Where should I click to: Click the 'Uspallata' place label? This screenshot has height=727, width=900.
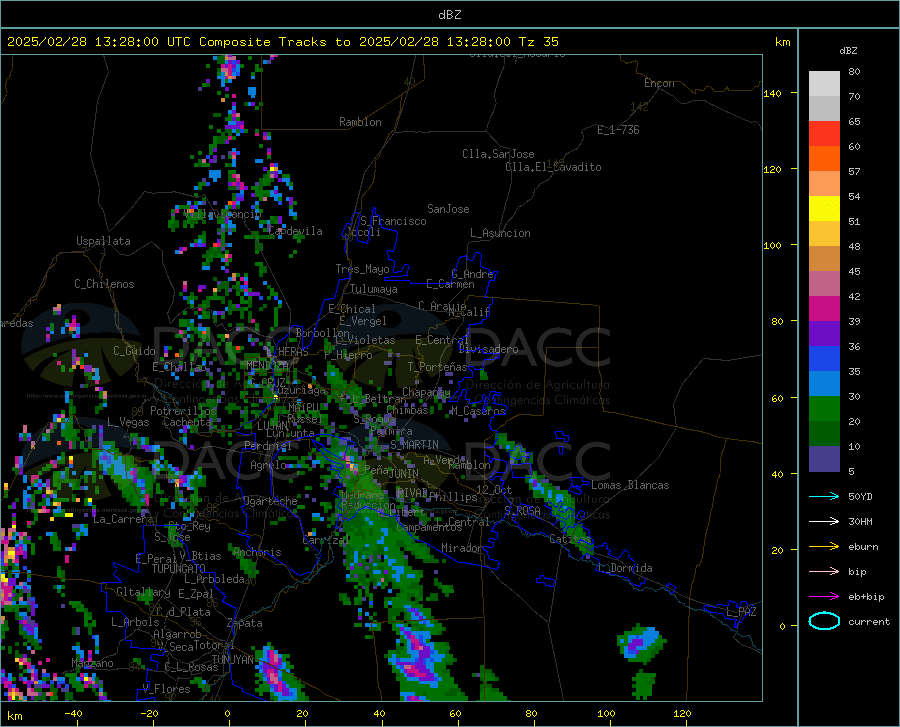pyautogui.click(x=103, y=241)
